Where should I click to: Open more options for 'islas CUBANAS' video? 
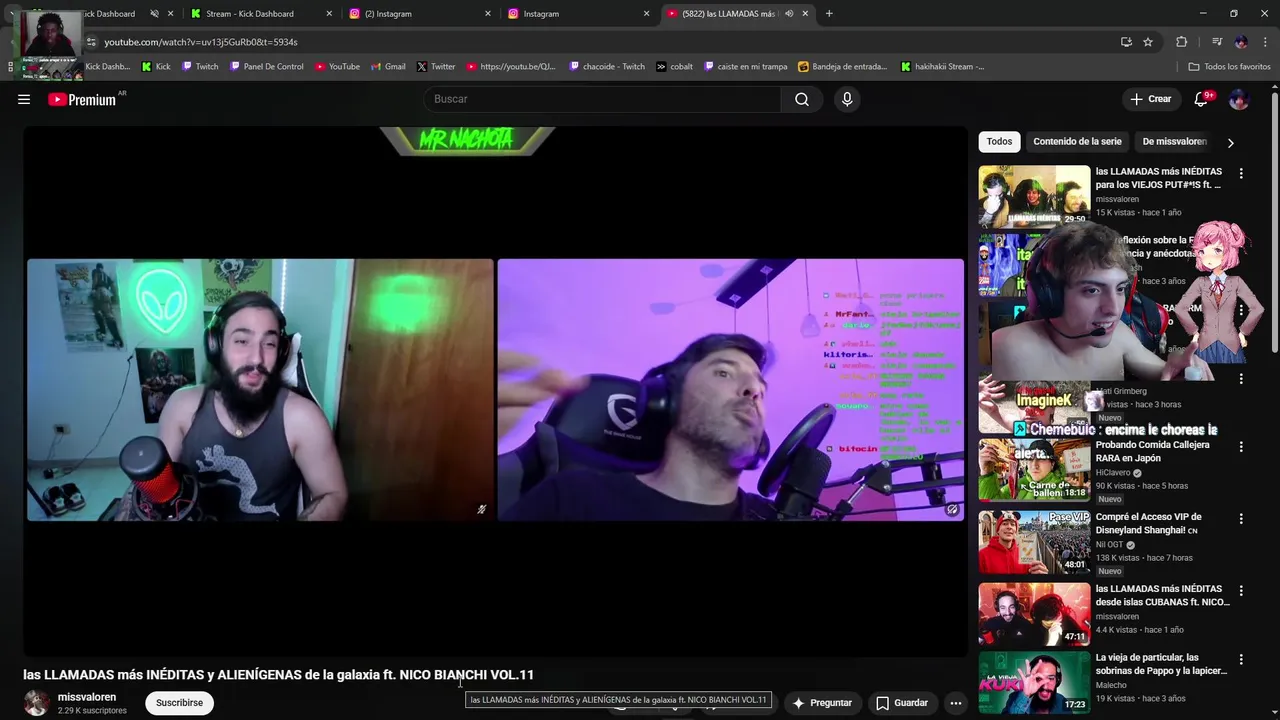coord(1241,591)
